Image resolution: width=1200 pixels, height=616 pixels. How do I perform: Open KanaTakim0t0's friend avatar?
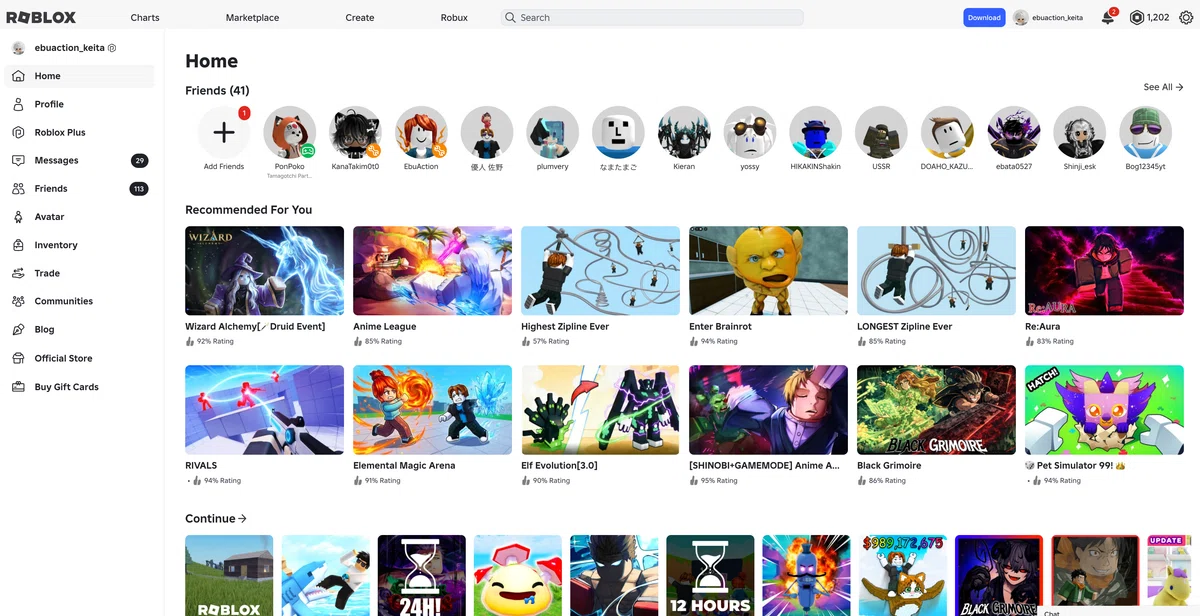point(355,132)
